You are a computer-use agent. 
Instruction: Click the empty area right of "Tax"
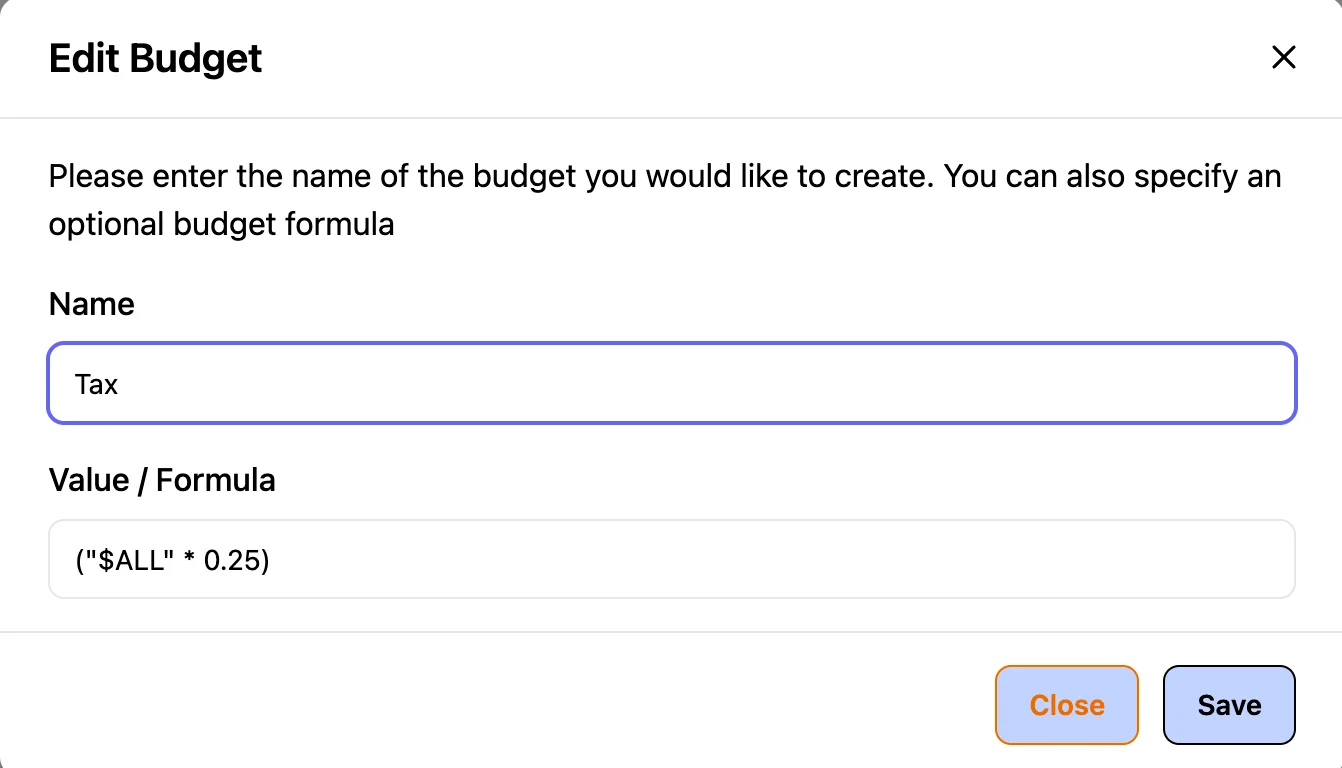point(700,385)
